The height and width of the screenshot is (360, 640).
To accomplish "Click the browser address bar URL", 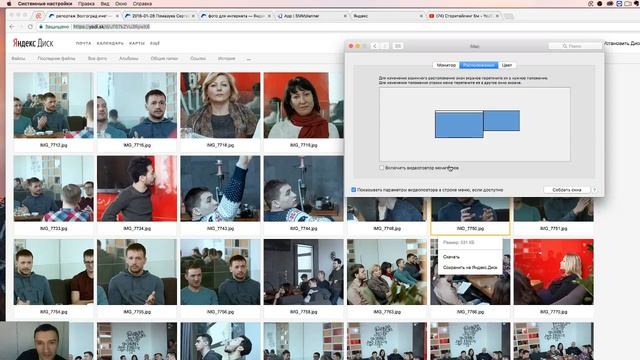I will click(x=111, y=27).
